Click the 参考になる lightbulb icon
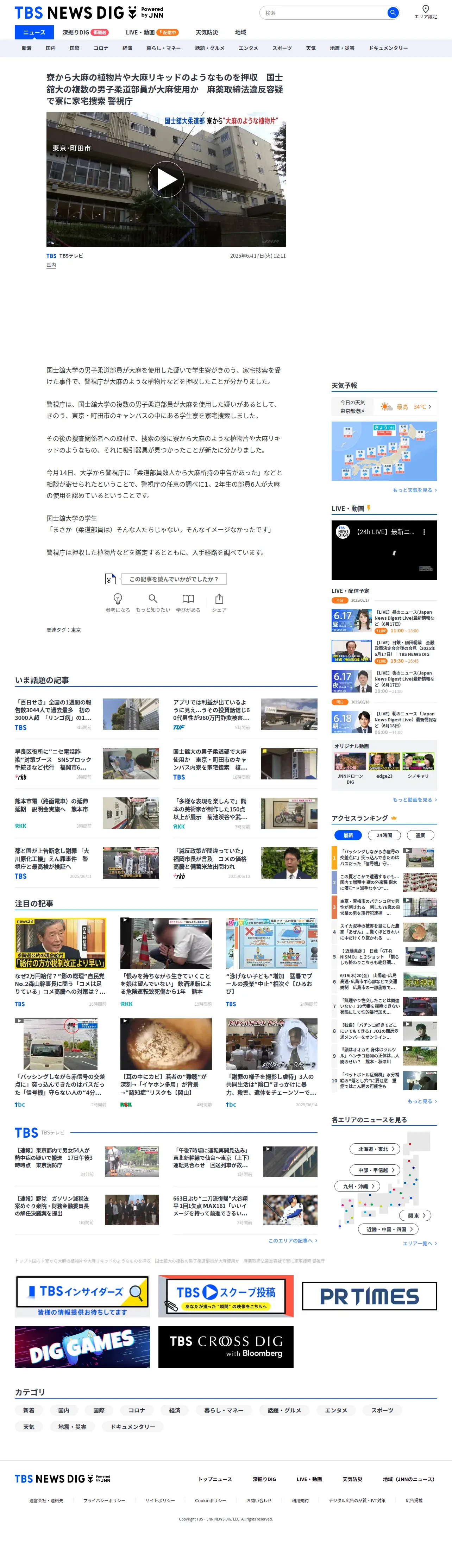This screenshot has width=452, height=1568. point(118,598)
